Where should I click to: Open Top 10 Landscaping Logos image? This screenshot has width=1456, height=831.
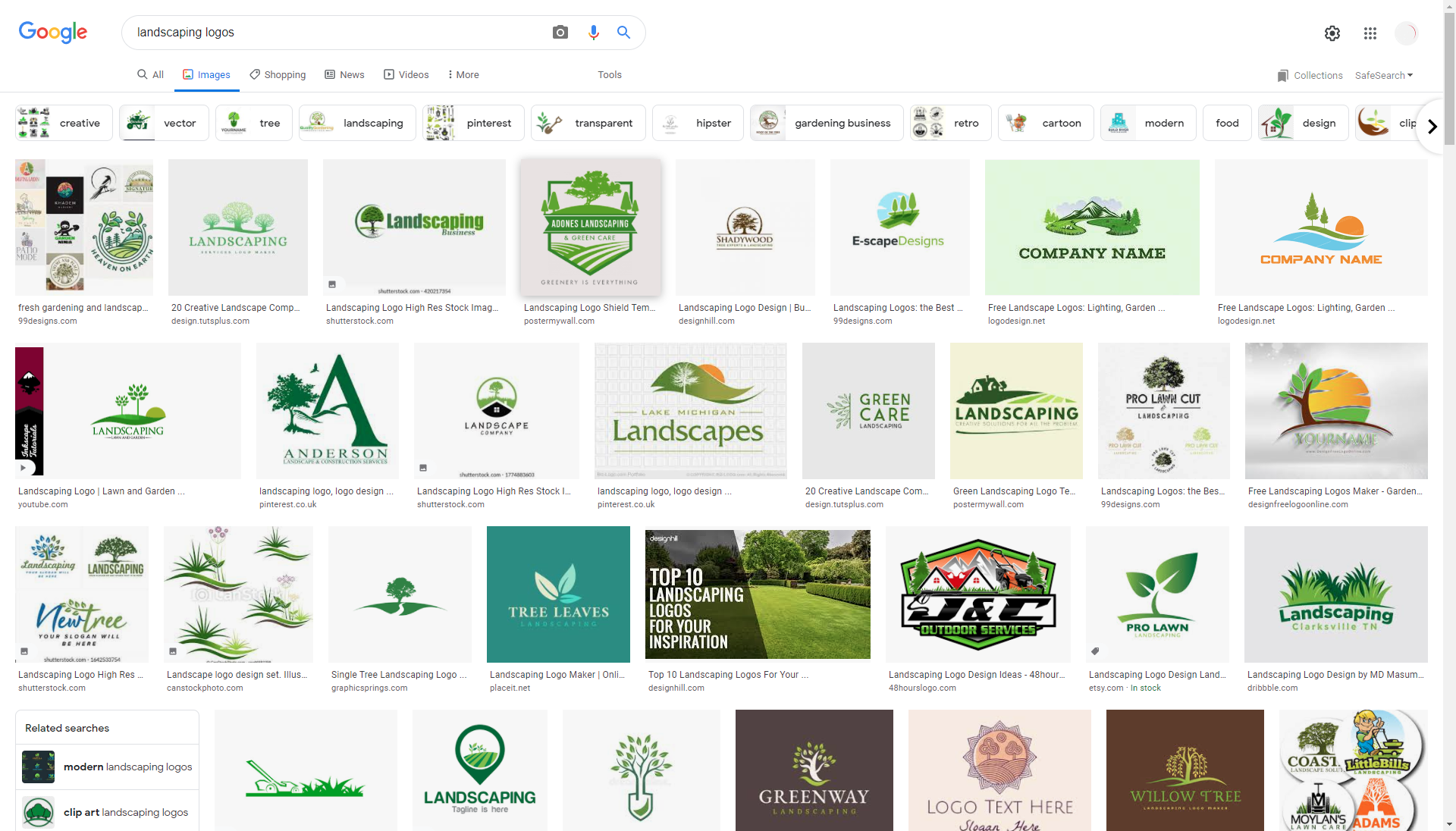coord(758,594)
